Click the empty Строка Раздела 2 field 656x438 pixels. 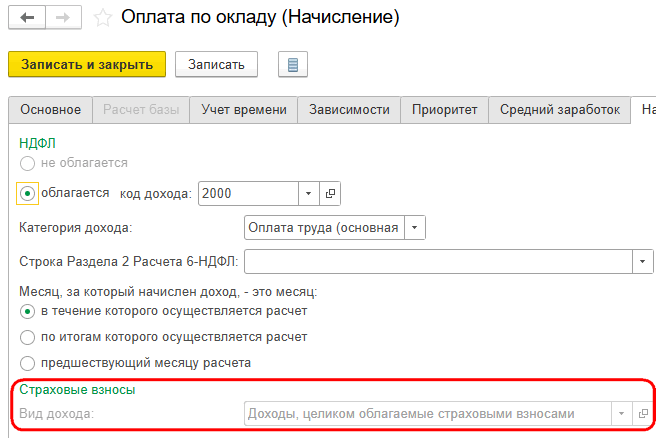point(438,261)
